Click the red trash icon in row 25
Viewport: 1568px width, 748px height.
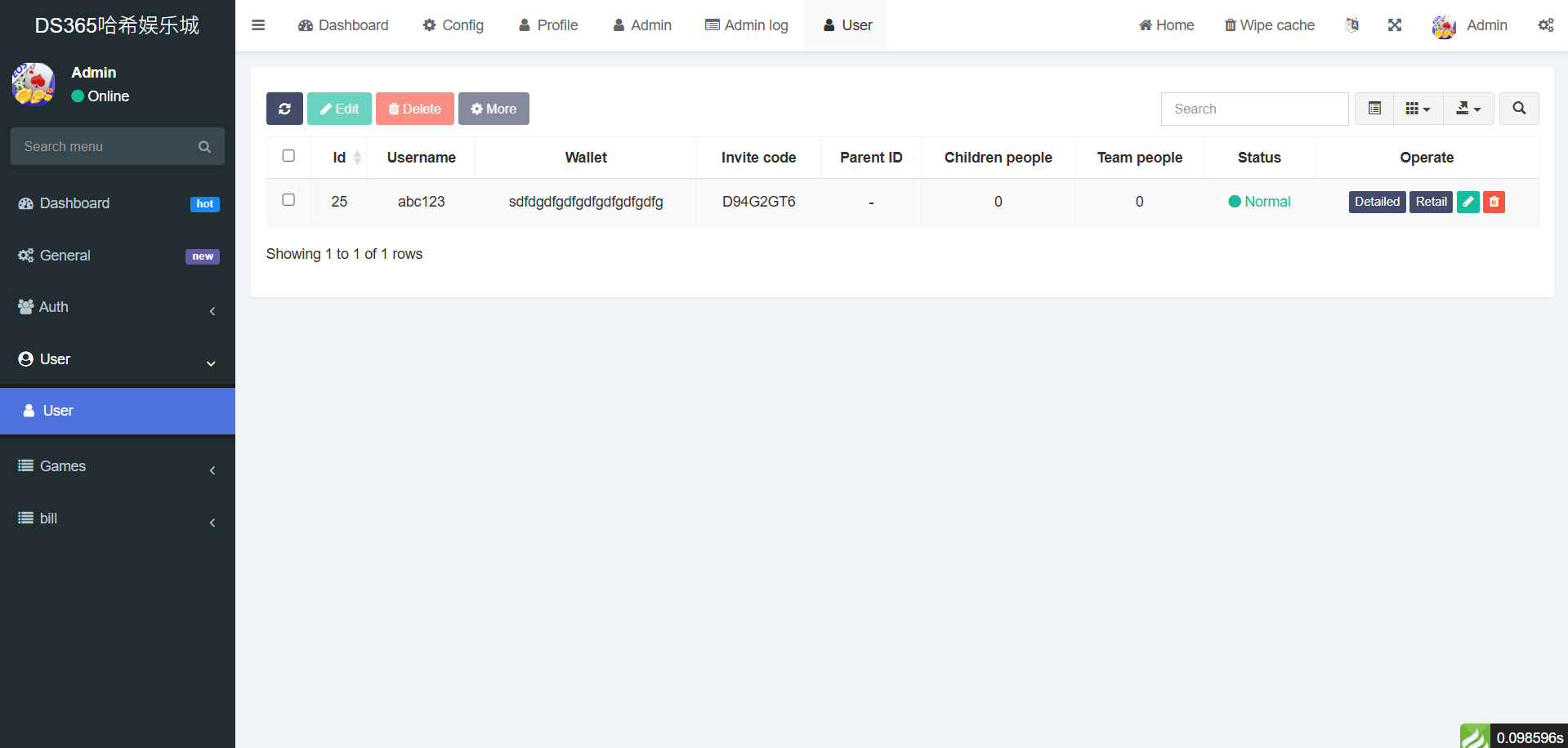1494,202
